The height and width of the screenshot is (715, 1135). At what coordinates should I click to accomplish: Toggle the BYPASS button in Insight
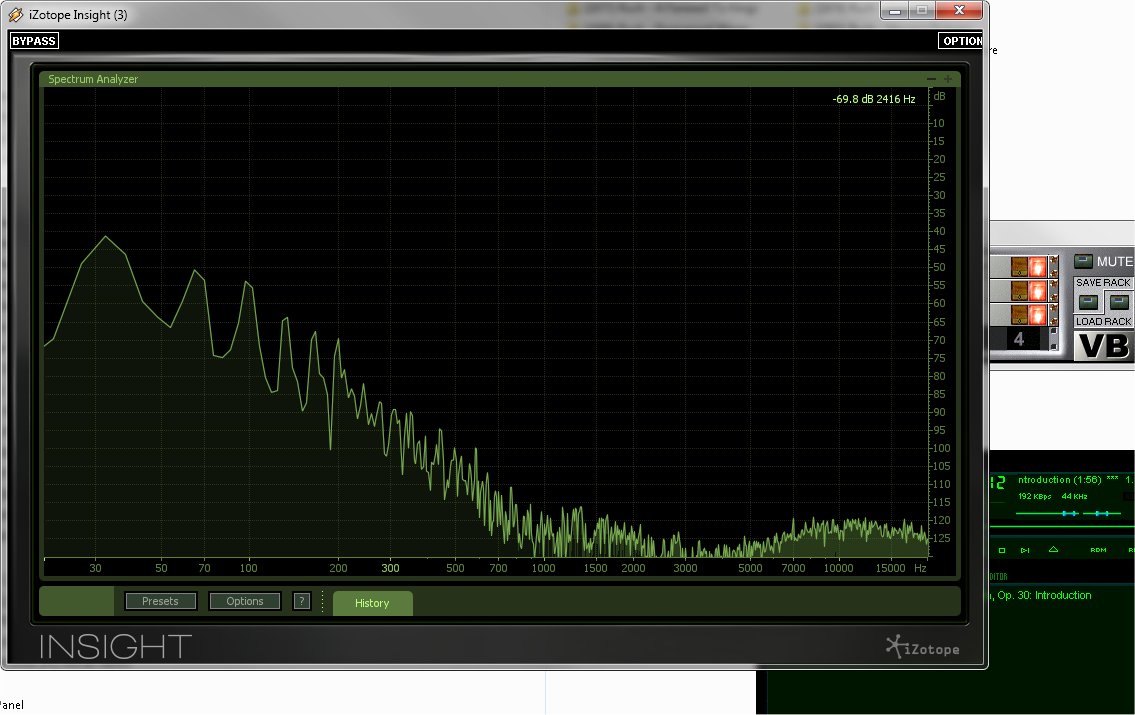coord(34,41)
